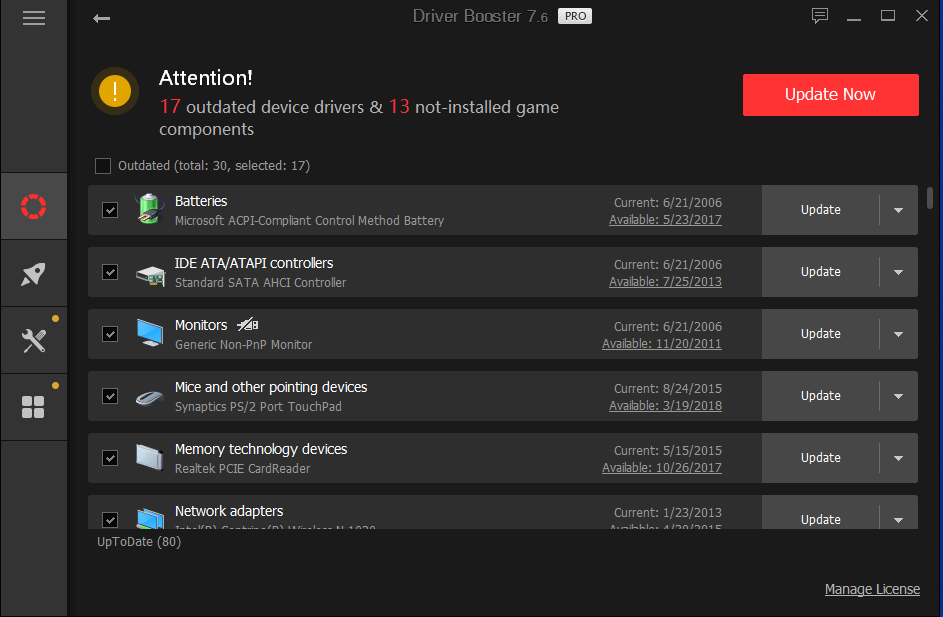This screenshot has height=617, width=943.
Task: Open the Available: 11/20/2011 link
Action: (x=662, y=344)
